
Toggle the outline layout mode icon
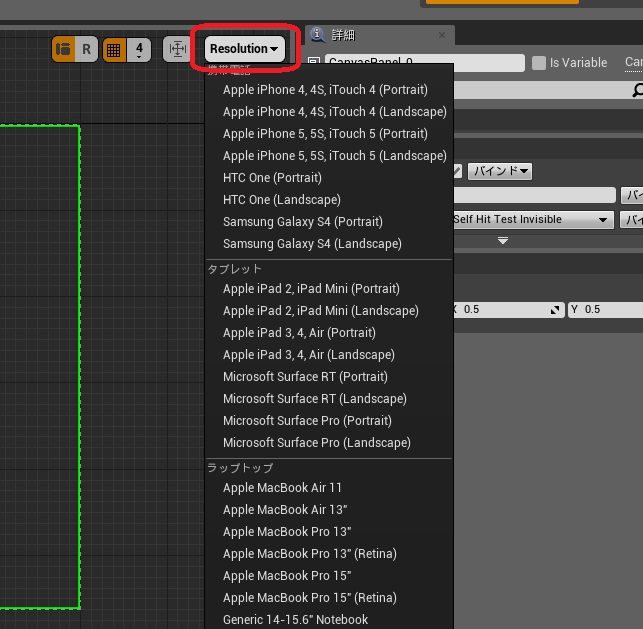(x=64, y=49)
